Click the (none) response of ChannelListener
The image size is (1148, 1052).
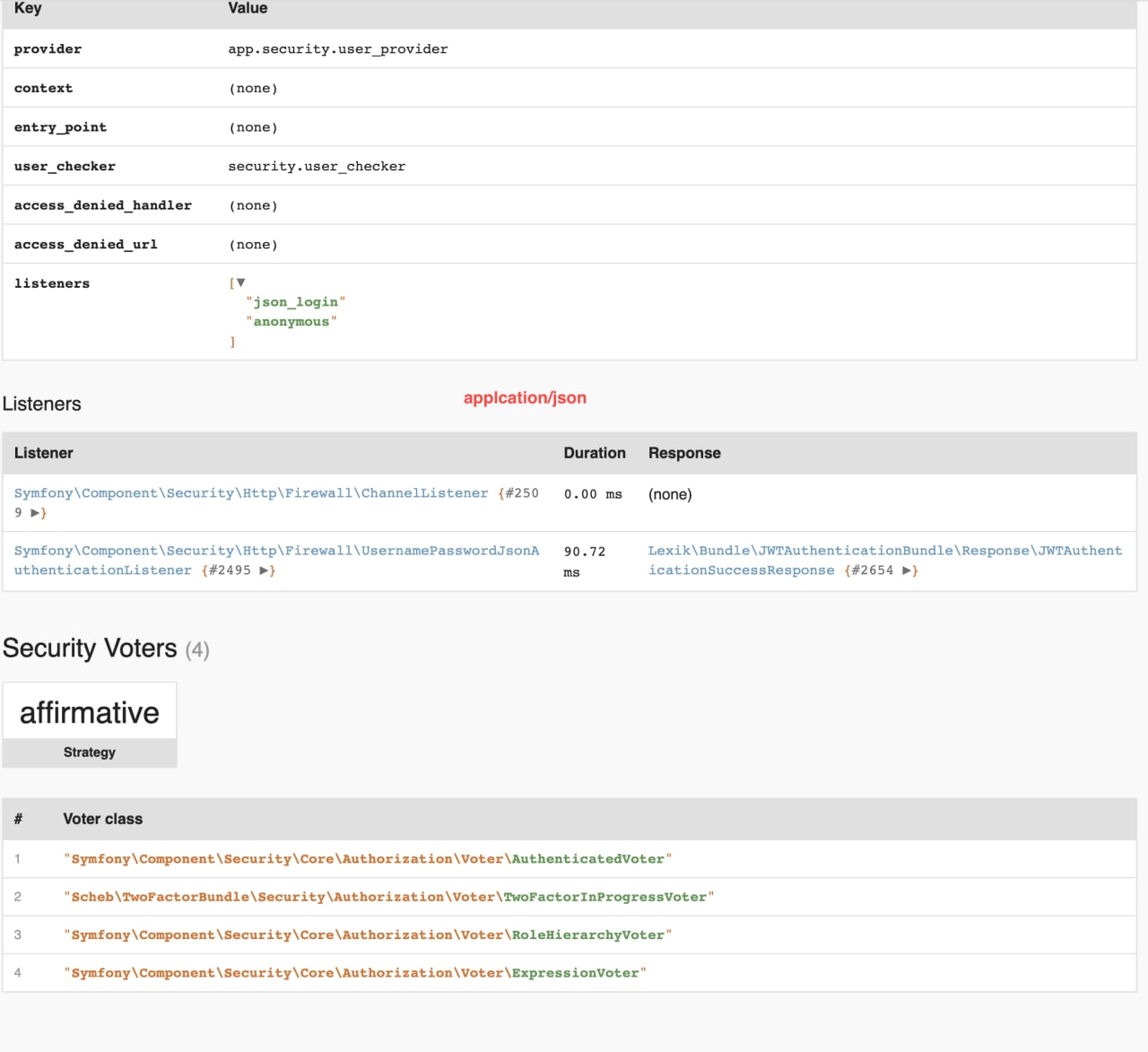[670, 494]
